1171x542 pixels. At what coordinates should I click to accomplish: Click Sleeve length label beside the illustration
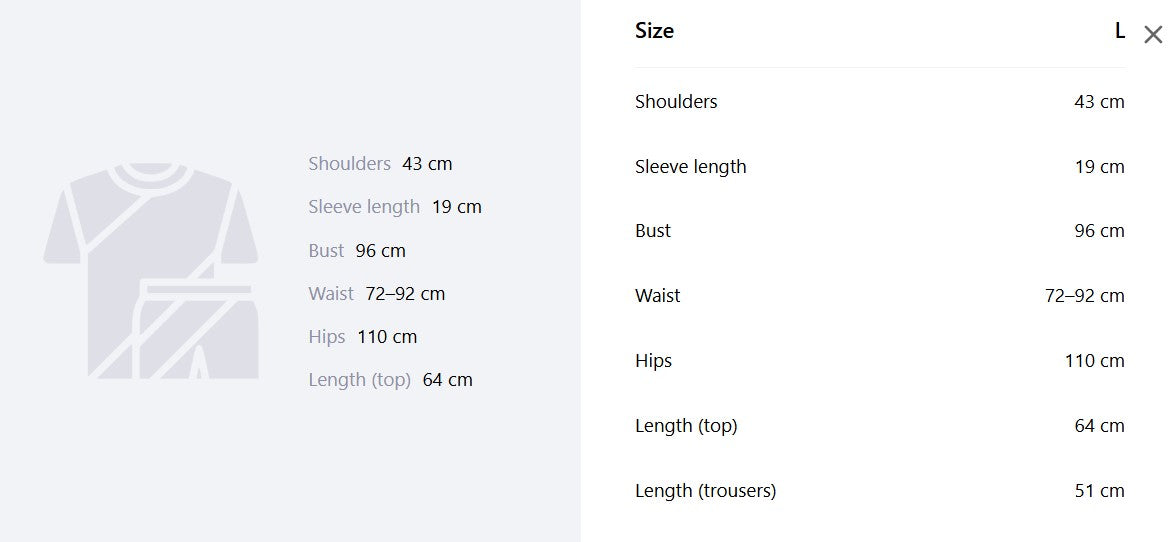(x=364, y=207)
